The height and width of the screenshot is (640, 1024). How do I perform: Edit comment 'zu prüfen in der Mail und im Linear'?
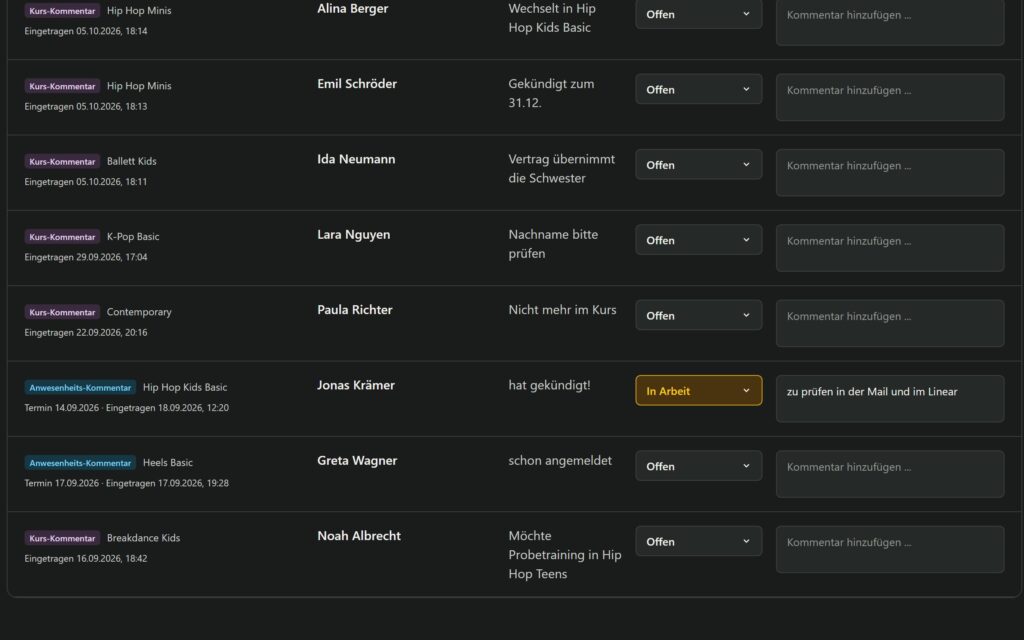[889, 398]
